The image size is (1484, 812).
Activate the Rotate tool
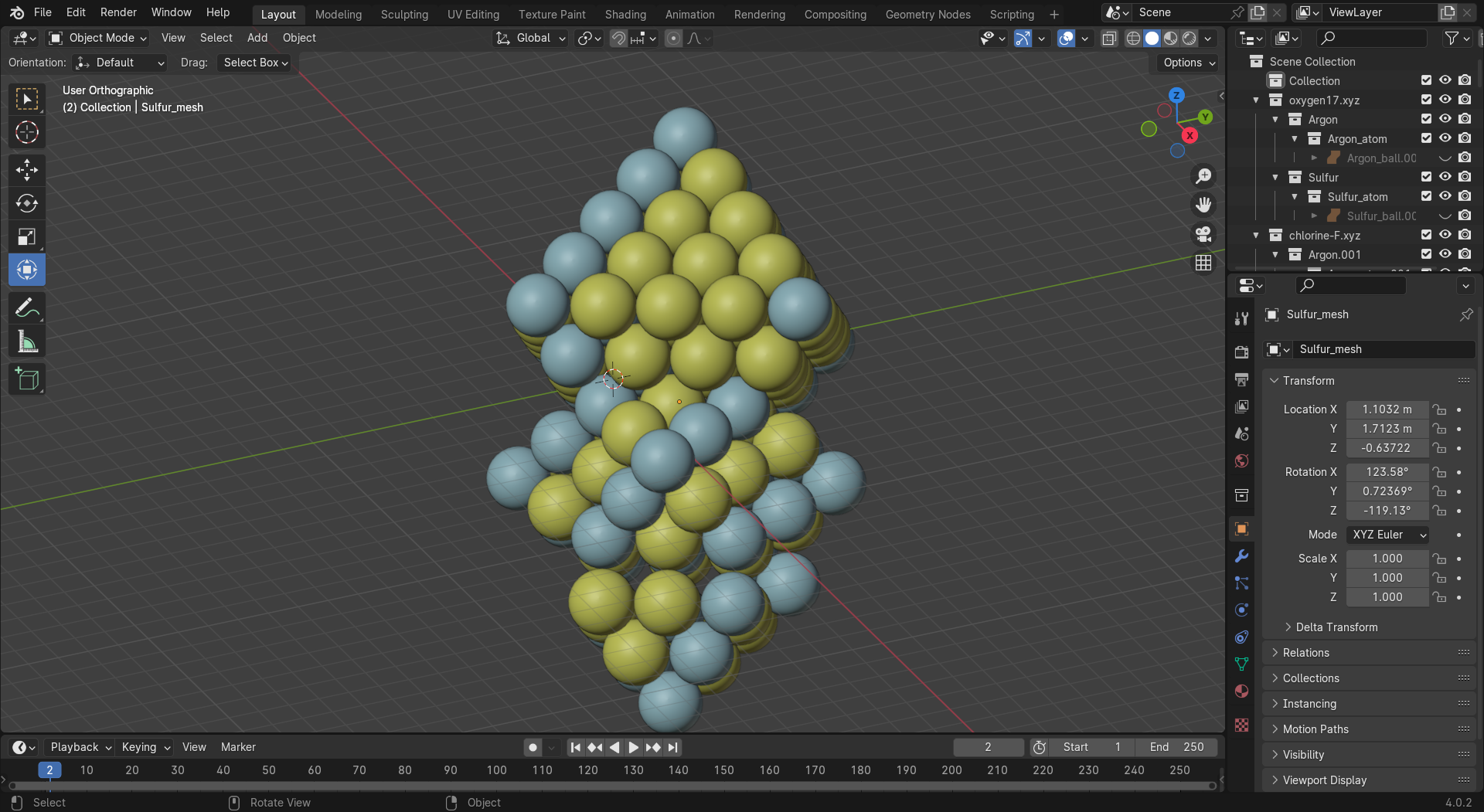click(x=27, y=203)
